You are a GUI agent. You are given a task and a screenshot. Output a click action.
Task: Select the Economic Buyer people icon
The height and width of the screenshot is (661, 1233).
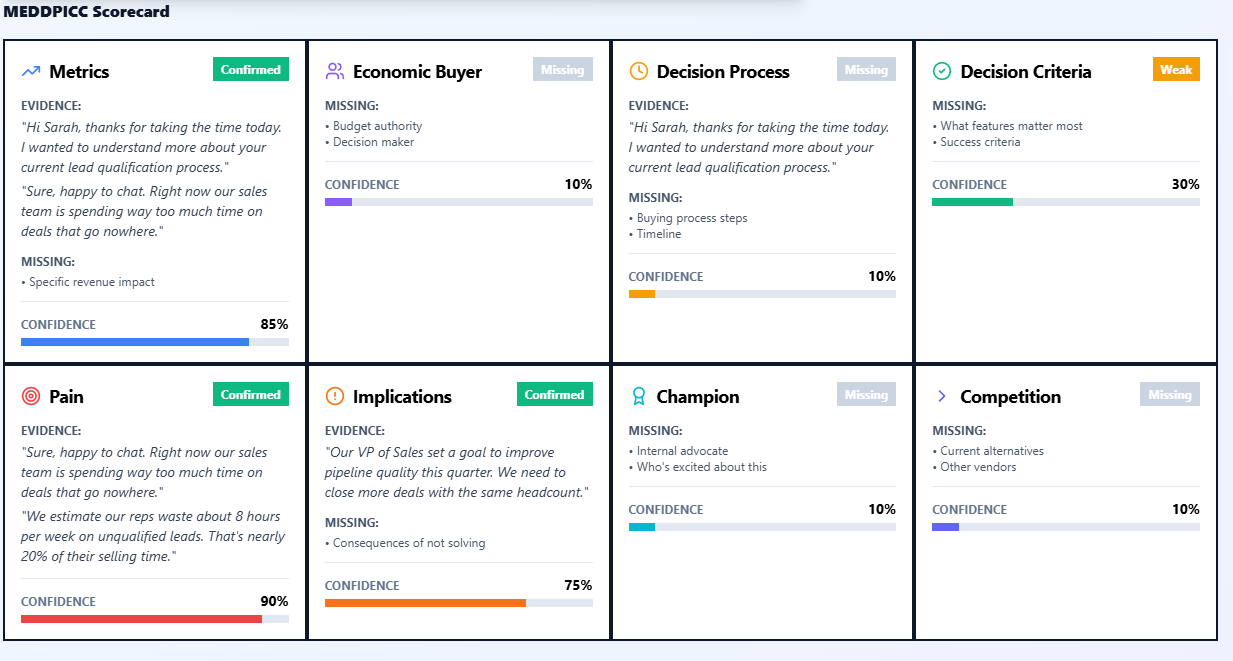point(333,70)
